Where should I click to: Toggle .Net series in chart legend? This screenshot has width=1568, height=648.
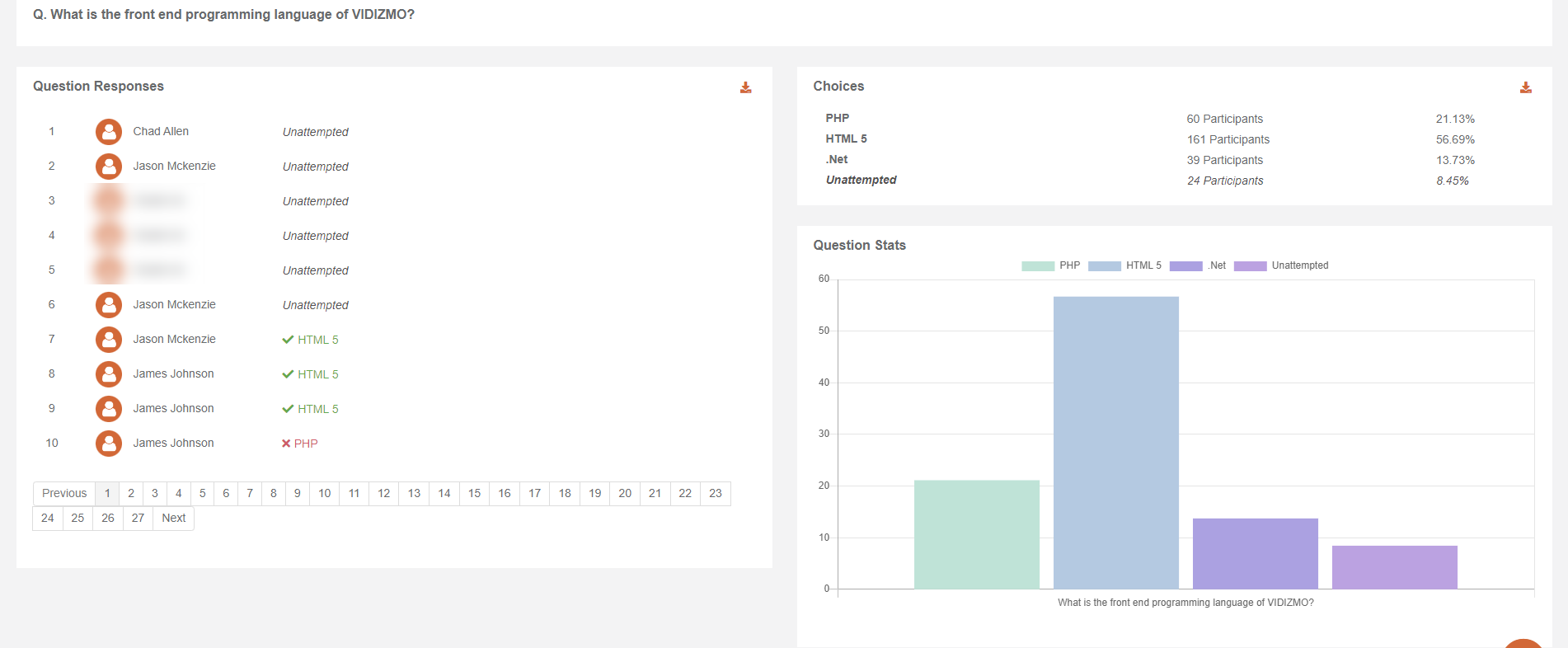pos(1197,265)
